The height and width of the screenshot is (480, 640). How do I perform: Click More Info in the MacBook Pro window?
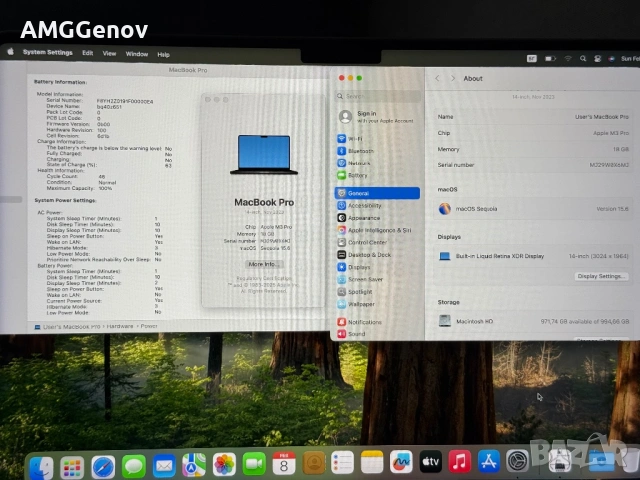(x=262, y=264)
